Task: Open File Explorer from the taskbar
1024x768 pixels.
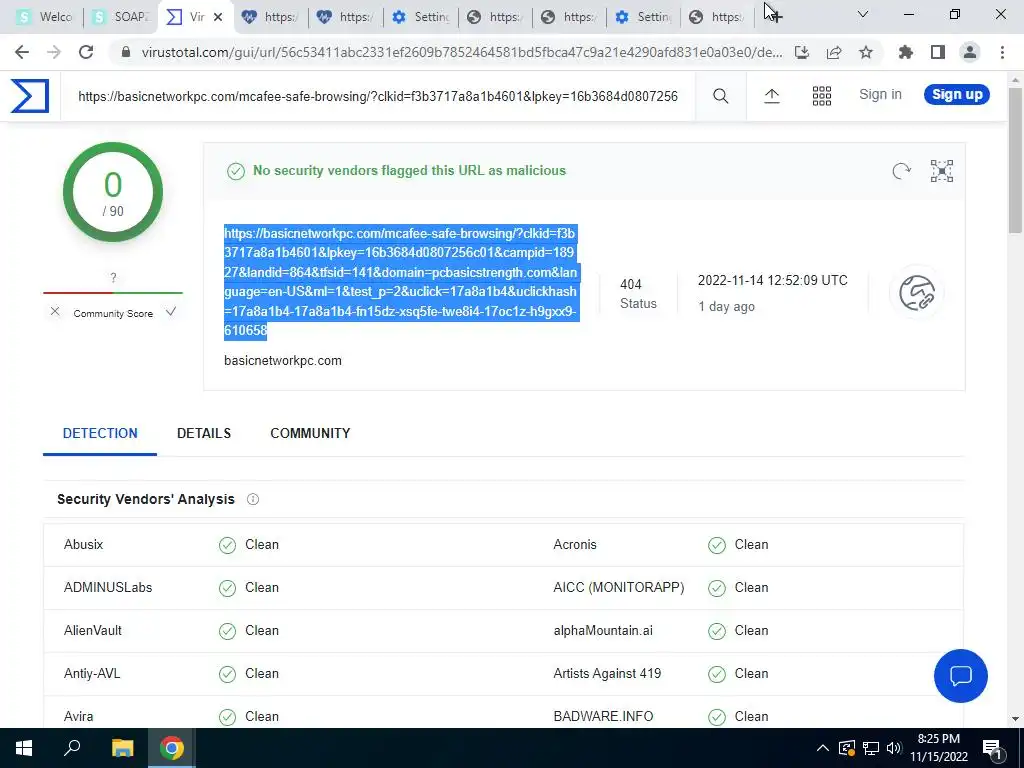Action: [122, 748]
